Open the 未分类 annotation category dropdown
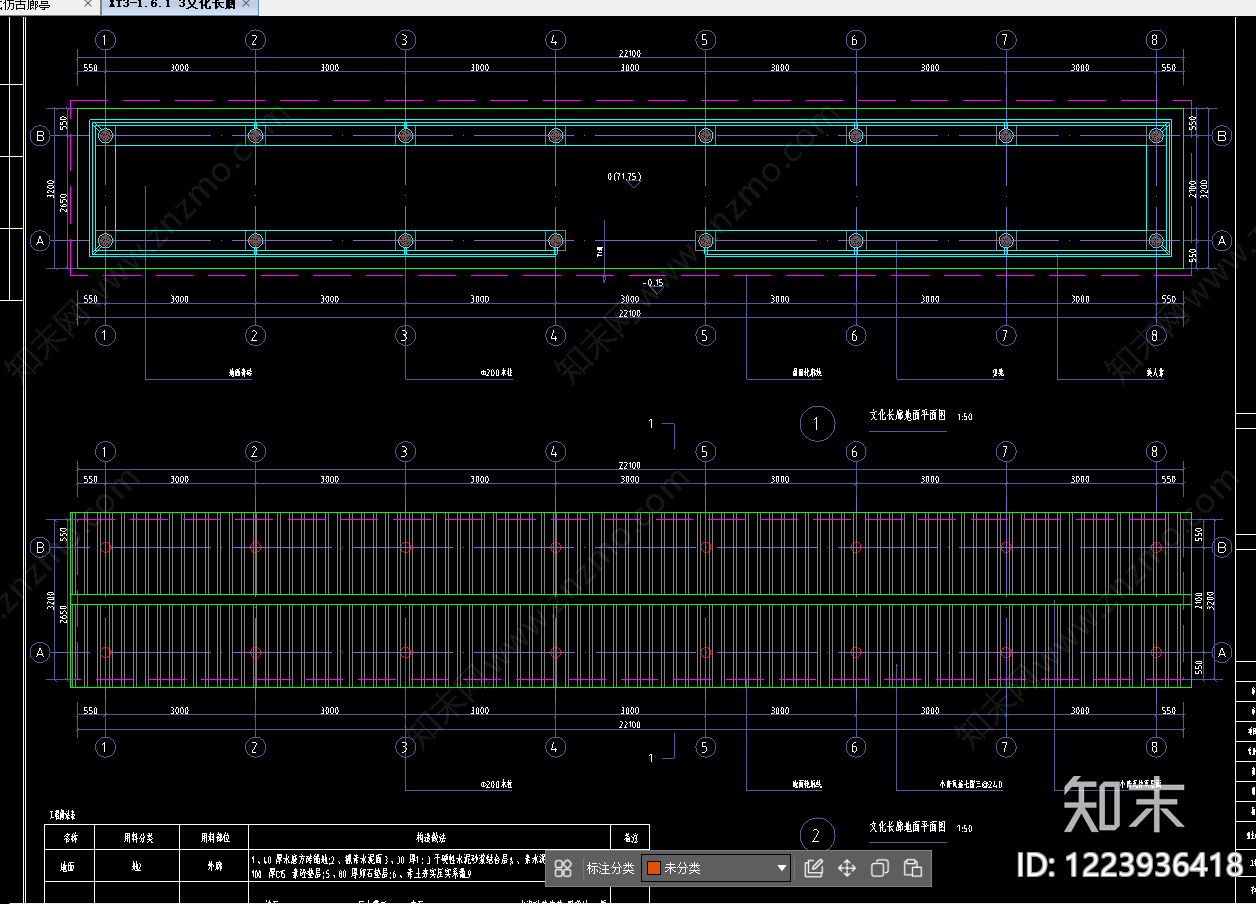Screen dimensions: 1256x904 click(x=716, y=868)
